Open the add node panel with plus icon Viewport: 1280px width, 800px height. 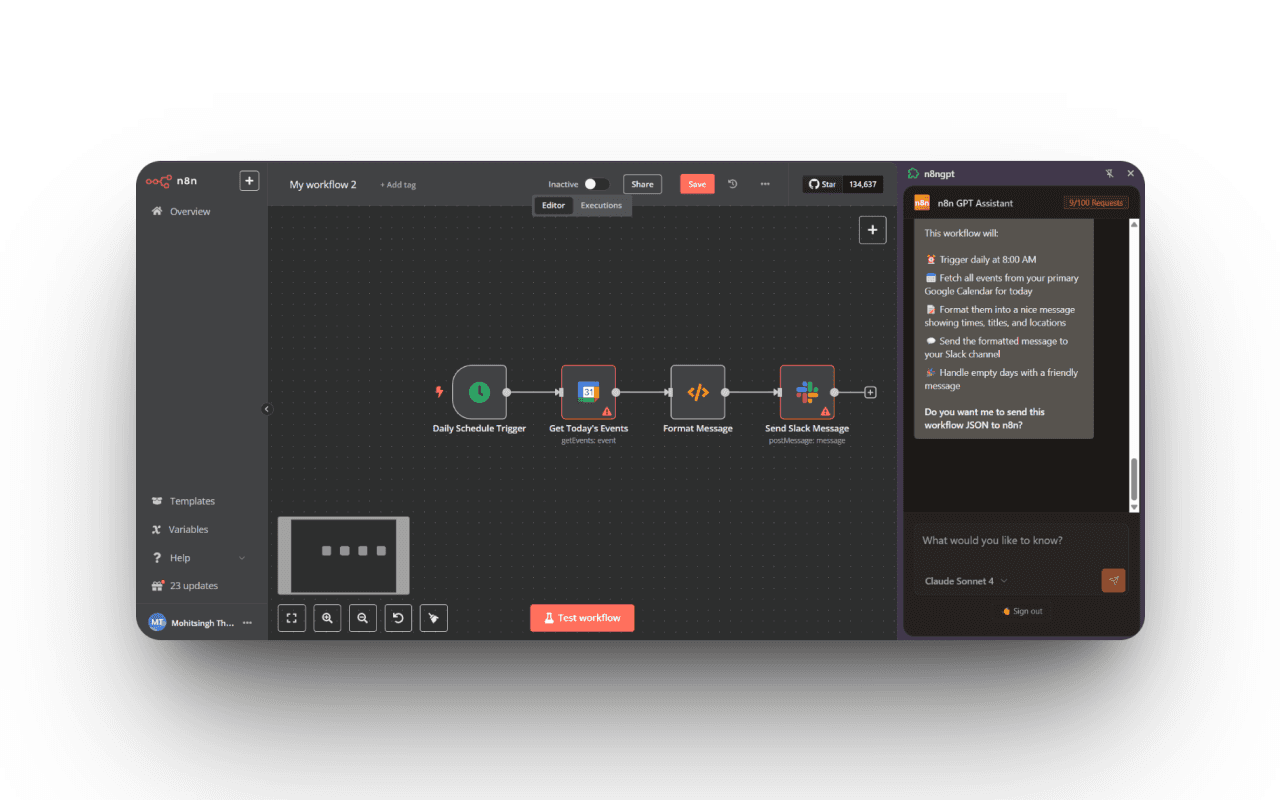[x=872, y=229]
